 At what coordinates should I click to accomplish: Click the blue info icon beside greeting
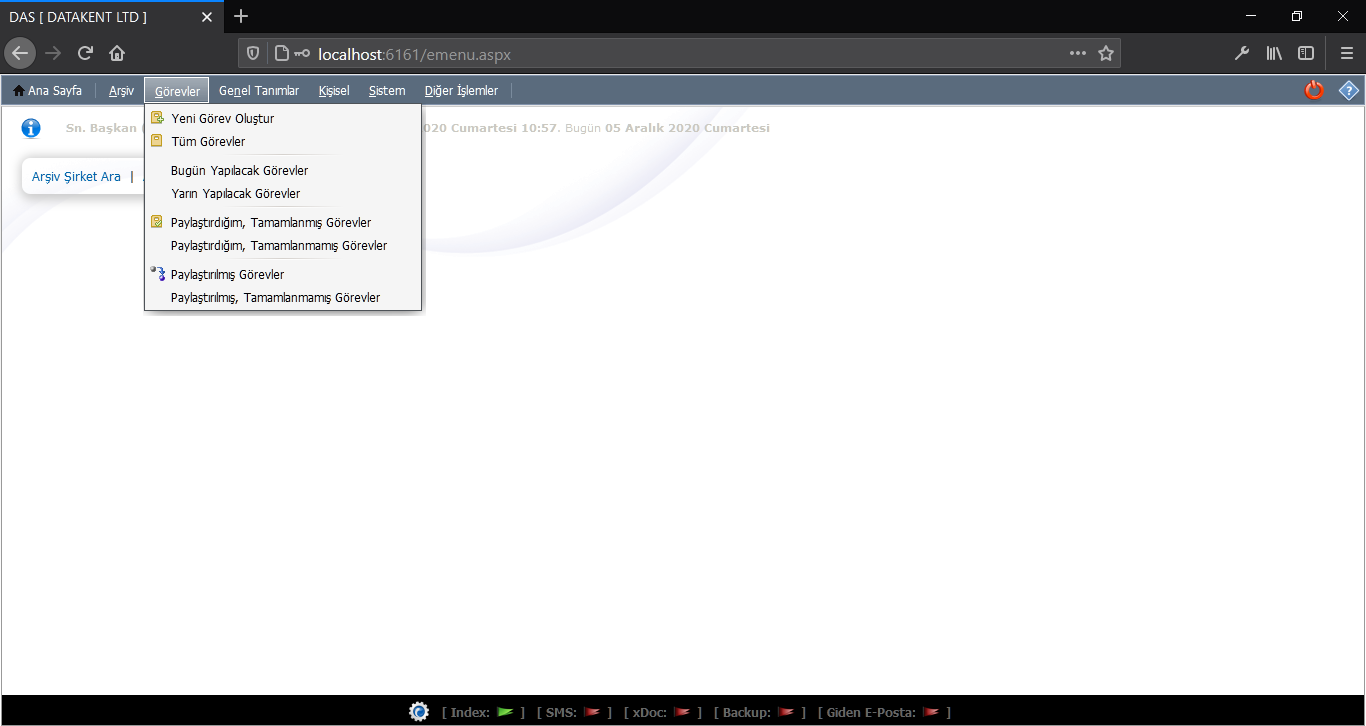pyautogui.click(x=31, y=128)
